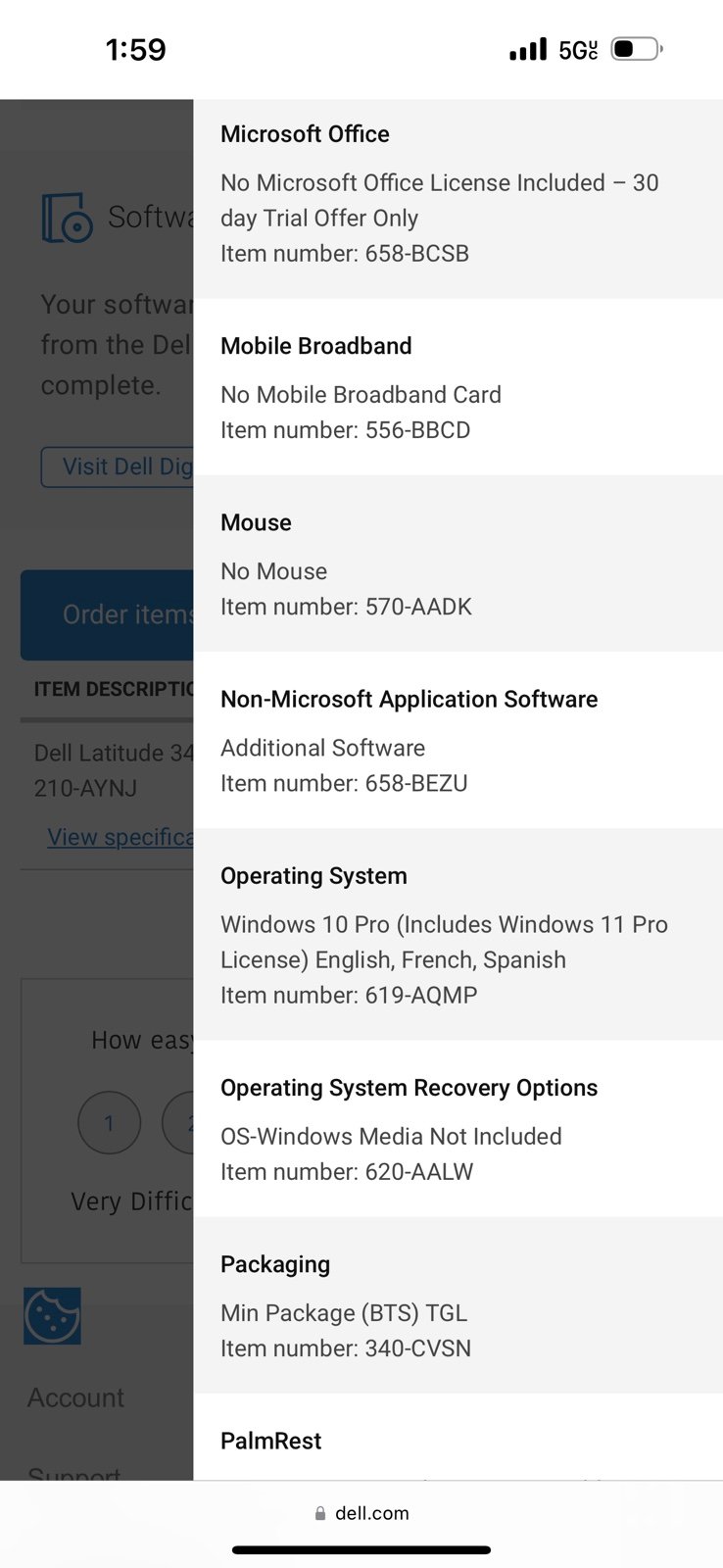Open the Support footer link
This screenshot has height=1568, width=723.
click(74, 1473)
